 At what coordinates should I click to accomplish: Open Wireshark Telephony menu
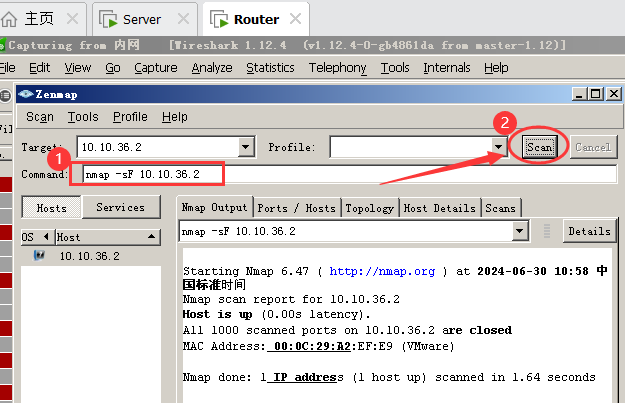(x=338, y=68)
